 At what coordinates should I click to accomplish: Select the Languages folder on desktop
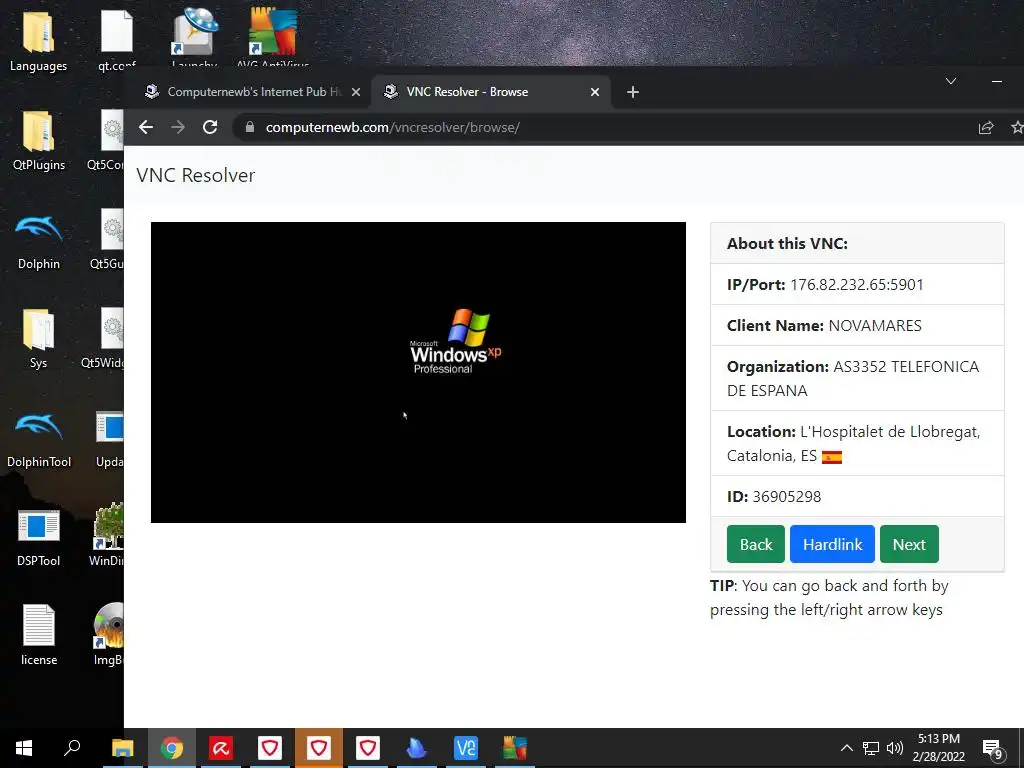point(39,41)
